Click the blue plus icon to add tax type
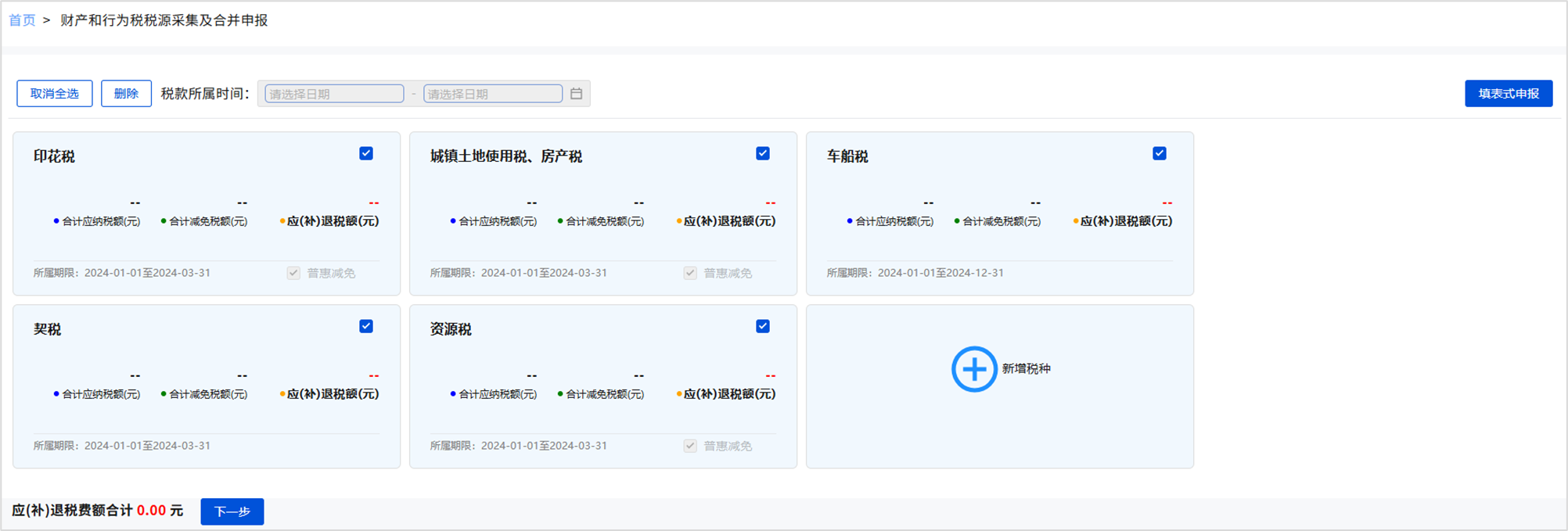The height and width of the screenshot is (531, 1568). [x=973, y=369]
